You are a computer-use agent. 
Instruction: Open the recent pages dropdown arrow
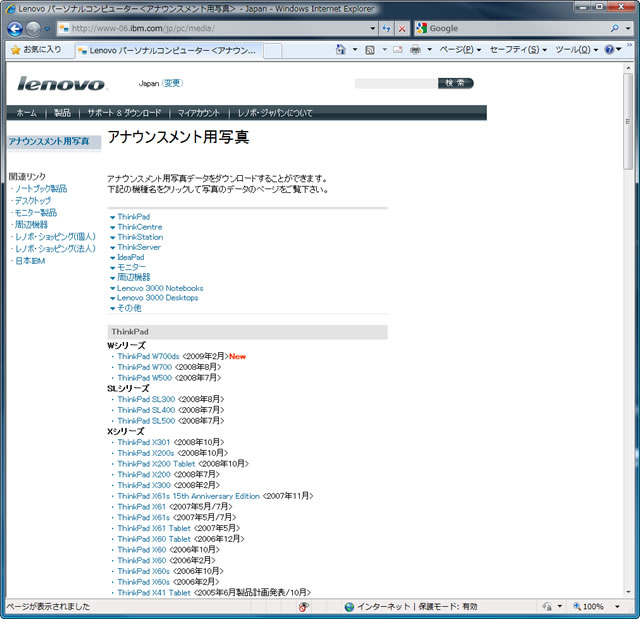click(x=47, y=29)
